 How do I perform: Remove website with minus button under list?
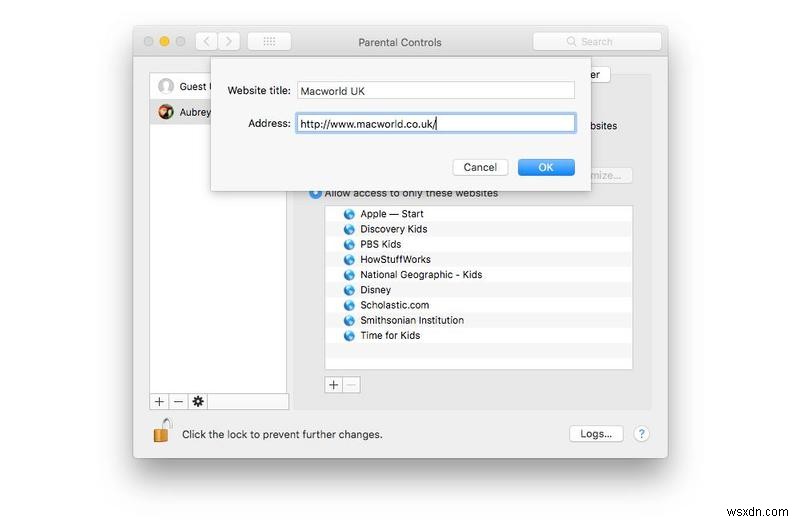352,385
